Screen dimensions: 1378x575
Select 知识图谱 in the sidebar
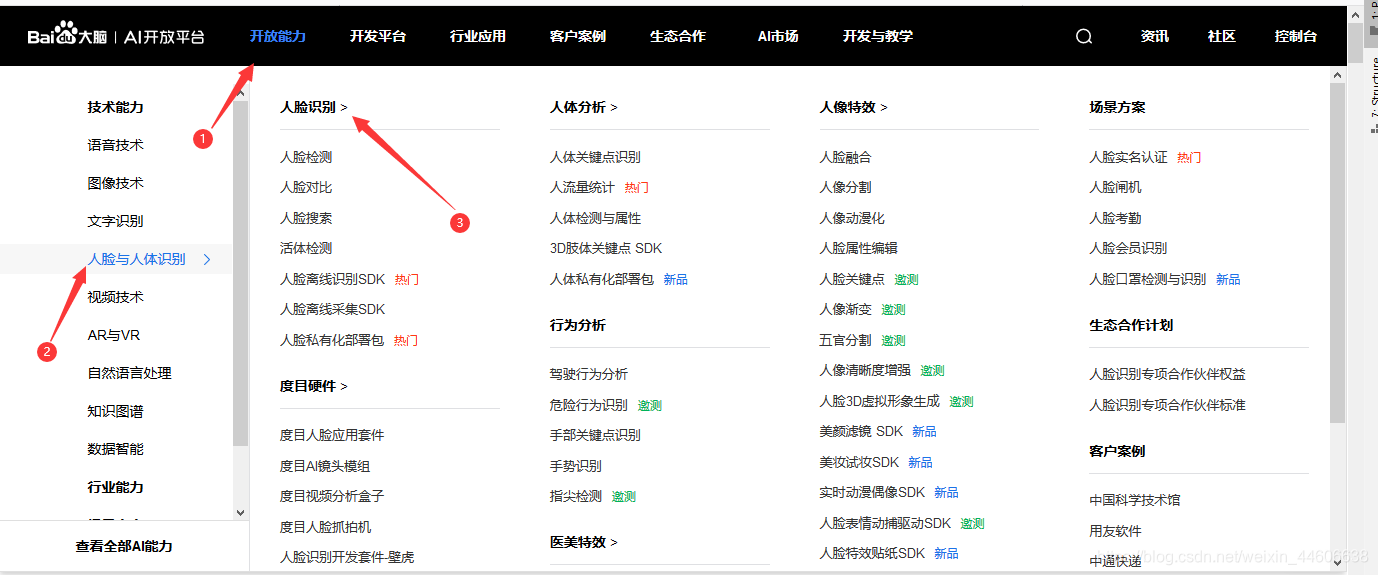[x=116, y=411]
